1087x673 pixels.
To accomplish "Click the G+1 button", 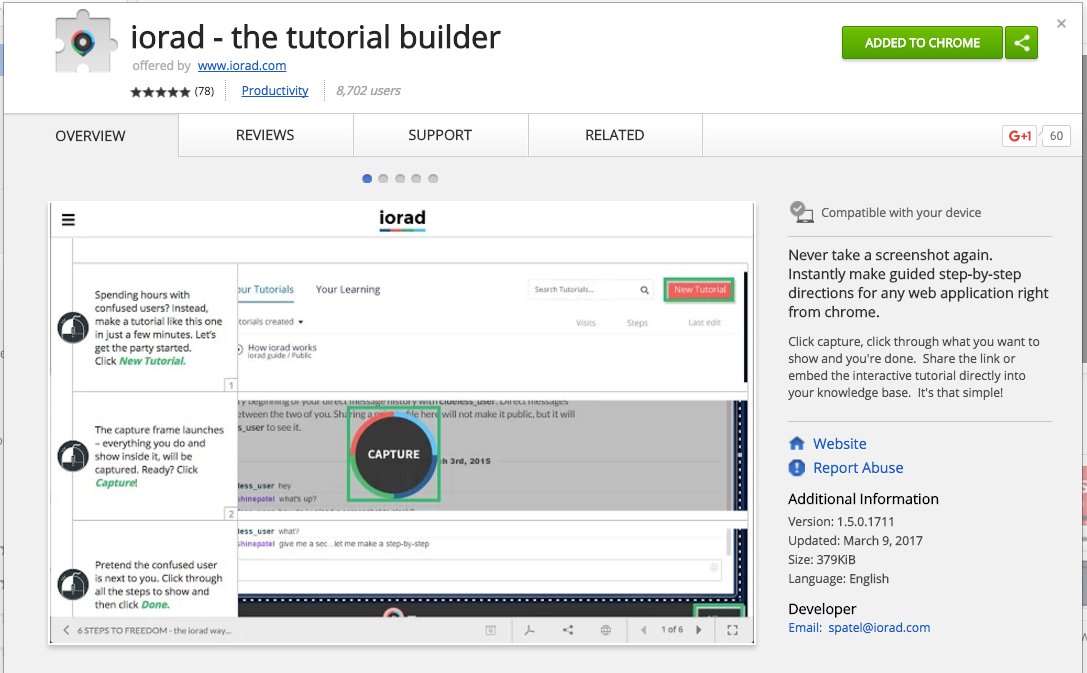I will tap(1019, 136).
